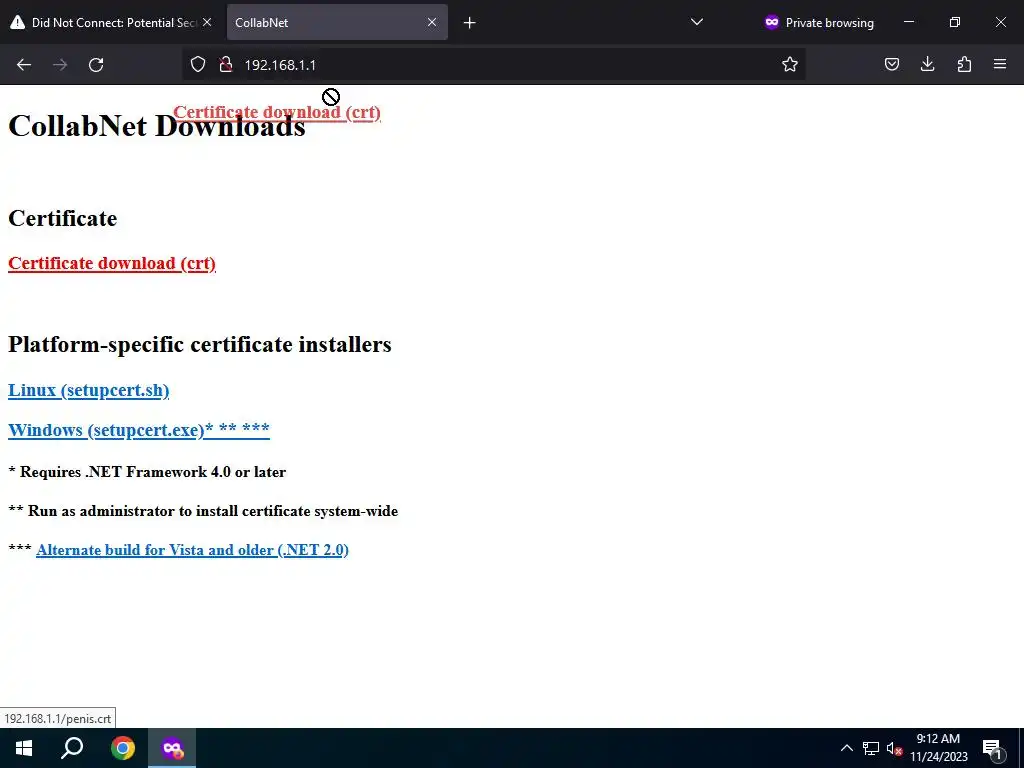Open the notification action center
Screen dimensions: 1024x768
(991, 748)
